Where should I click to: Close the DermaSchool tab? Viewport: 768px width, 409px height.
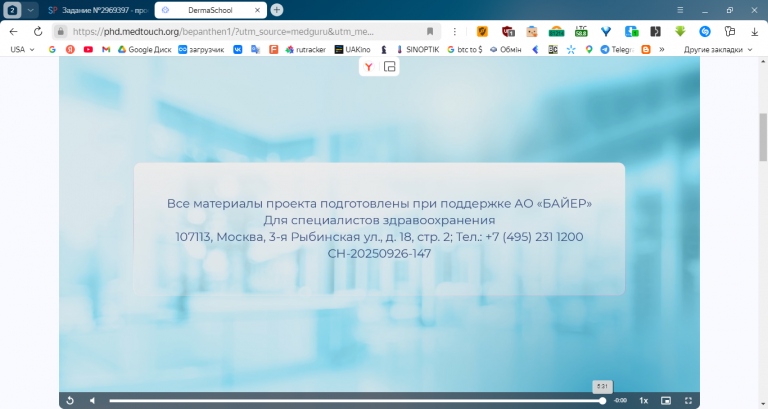(x=257, y=10)
